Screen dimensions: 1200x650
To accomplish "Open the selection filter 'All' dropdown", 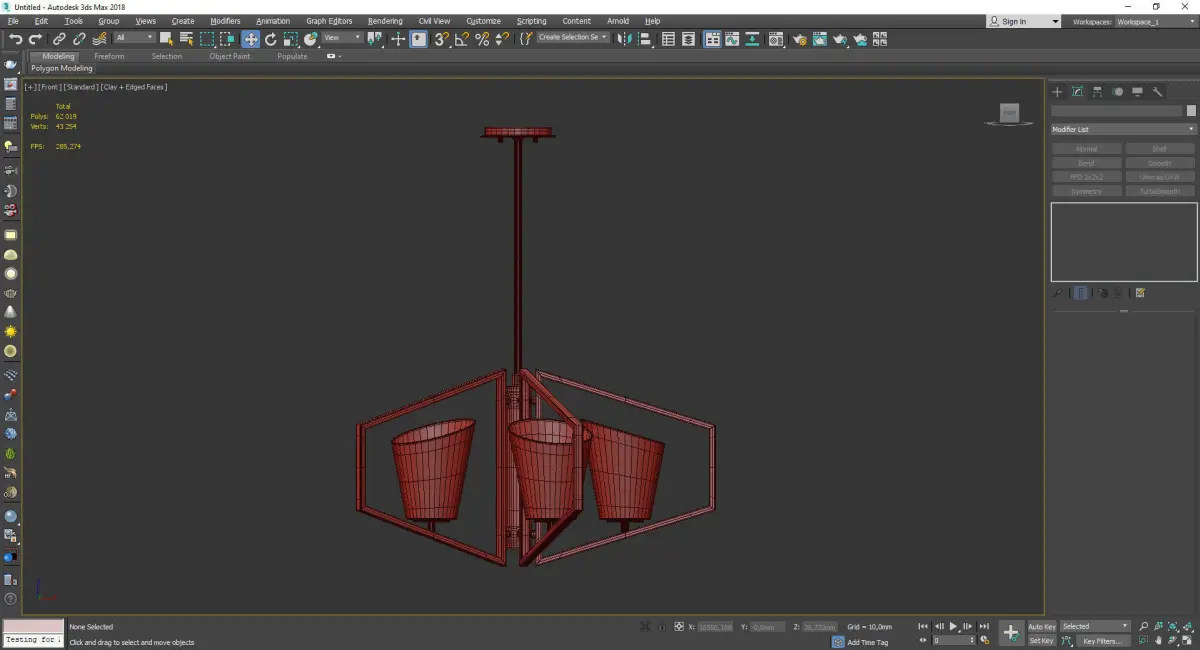I will pos(134,38).
